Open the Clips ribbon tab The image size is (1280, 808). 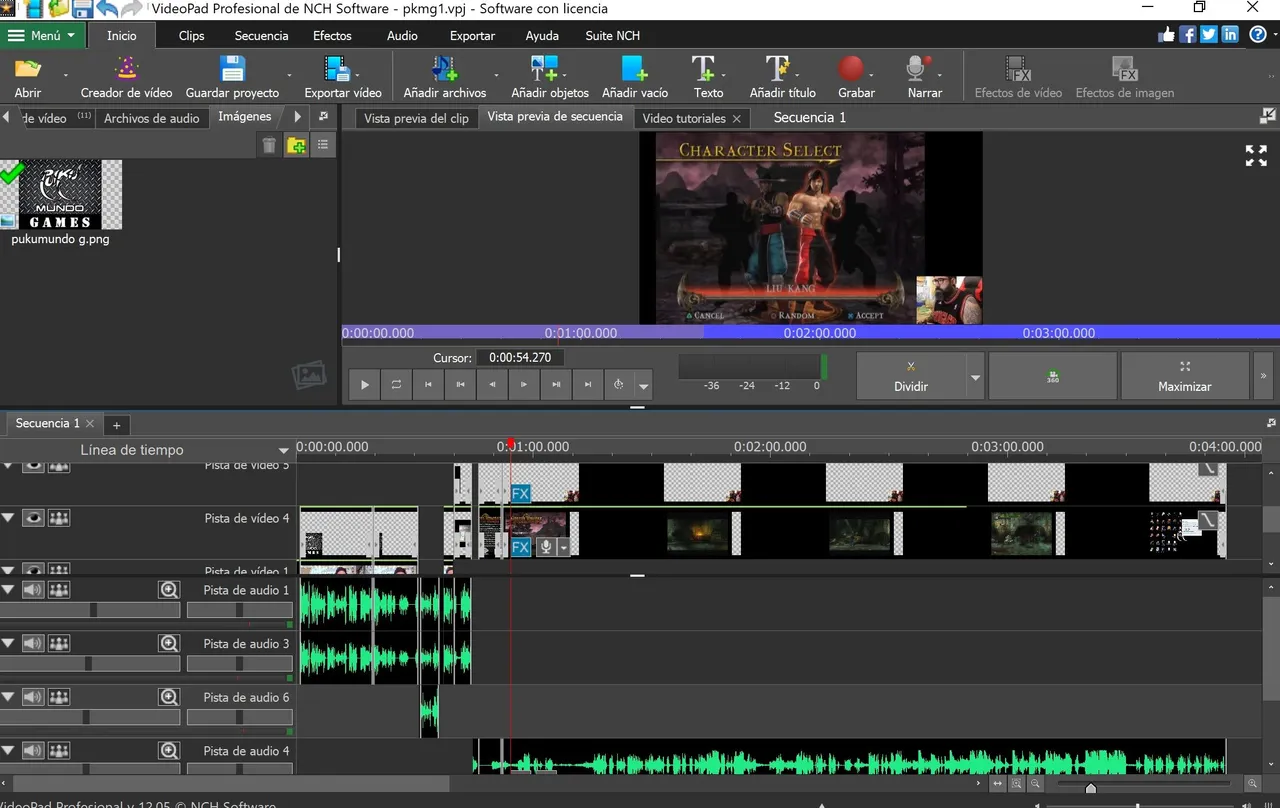pyautogui.click(x=191, y=35)
